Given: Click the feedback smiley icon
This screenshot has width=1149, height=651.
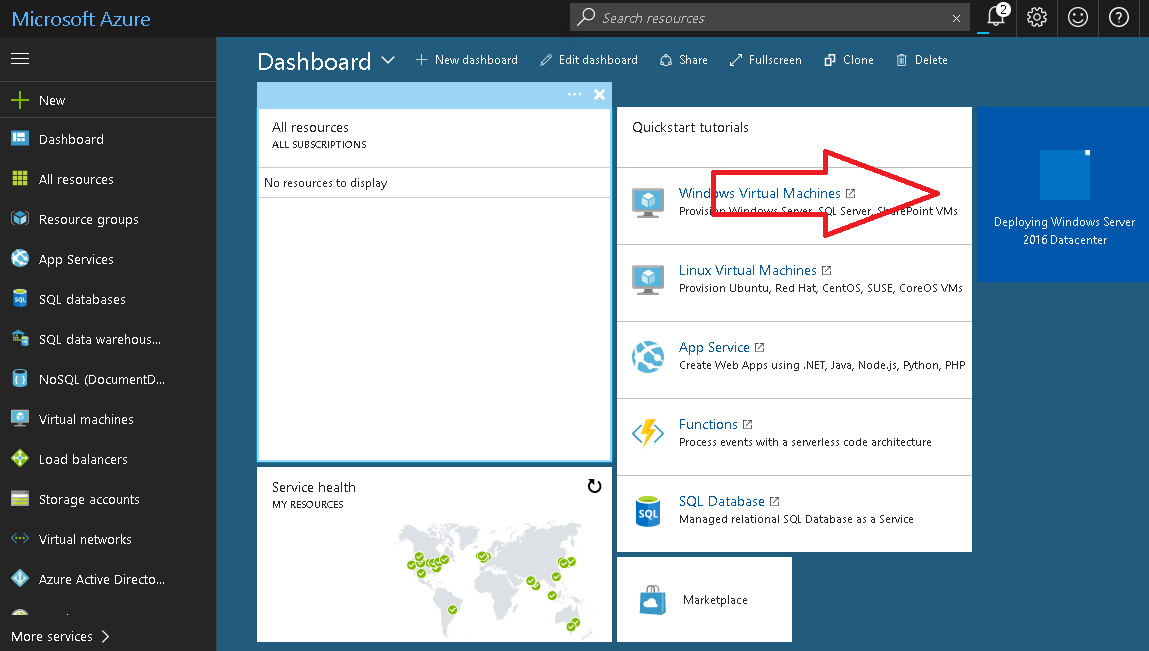Looking at the screenshot, I should pyautogui.click(x=1078, y=17).
